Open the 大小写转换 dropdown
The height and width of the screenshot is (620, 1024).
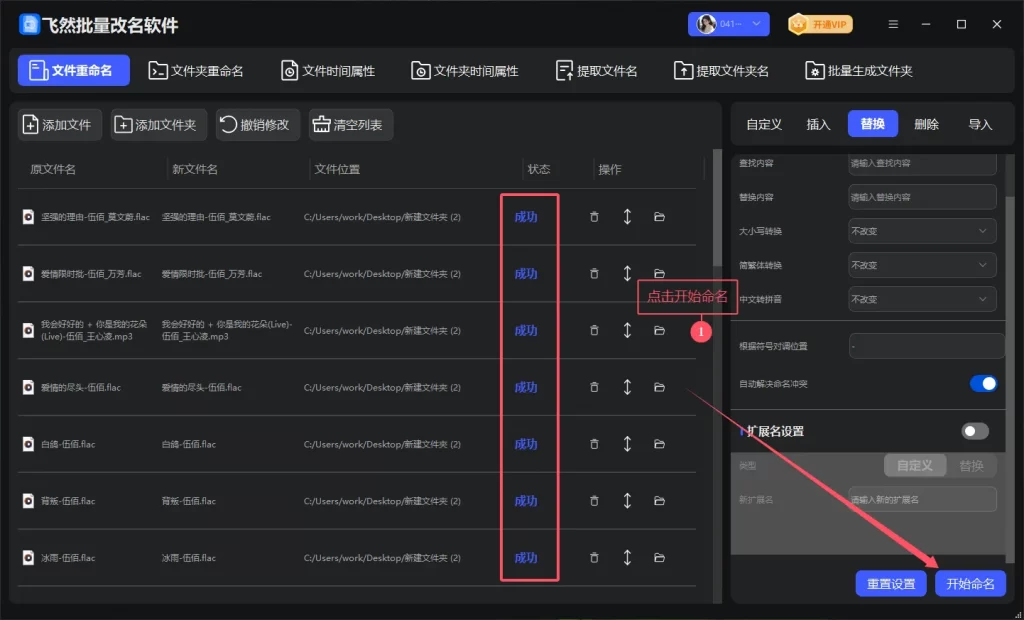pyautogui.click(x=921, y=231)
